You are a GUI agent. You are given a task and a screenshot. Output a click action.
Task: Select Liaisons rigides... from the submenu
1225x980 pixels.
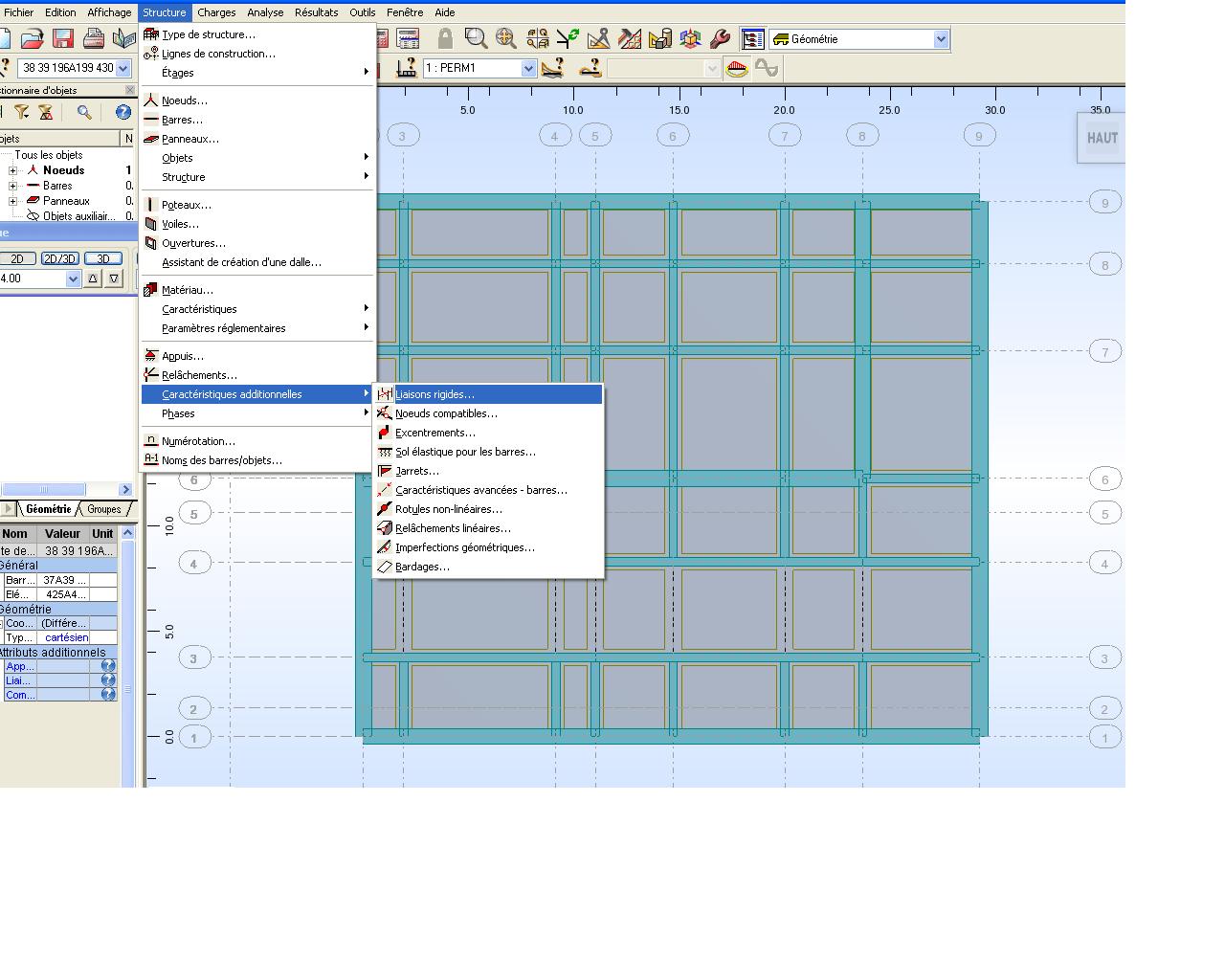[x=488, y=394]
